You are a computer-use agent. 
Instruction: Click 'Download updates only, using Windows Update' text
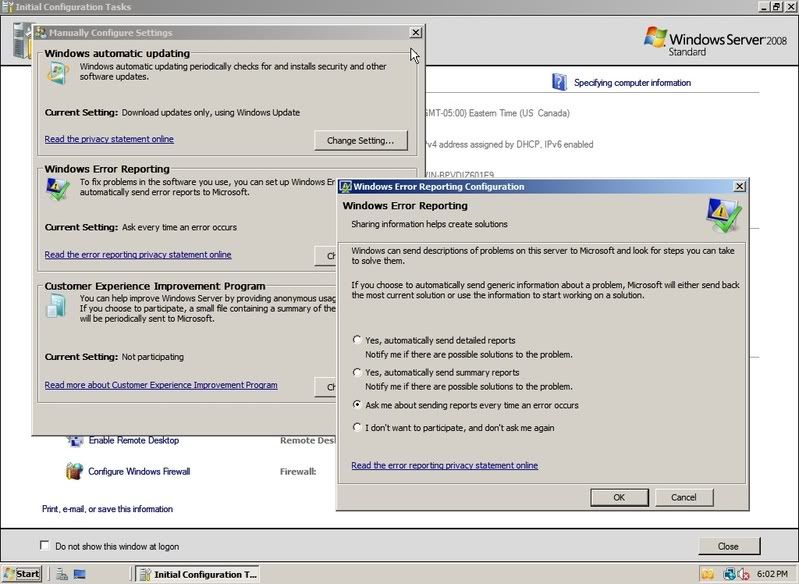210,113
